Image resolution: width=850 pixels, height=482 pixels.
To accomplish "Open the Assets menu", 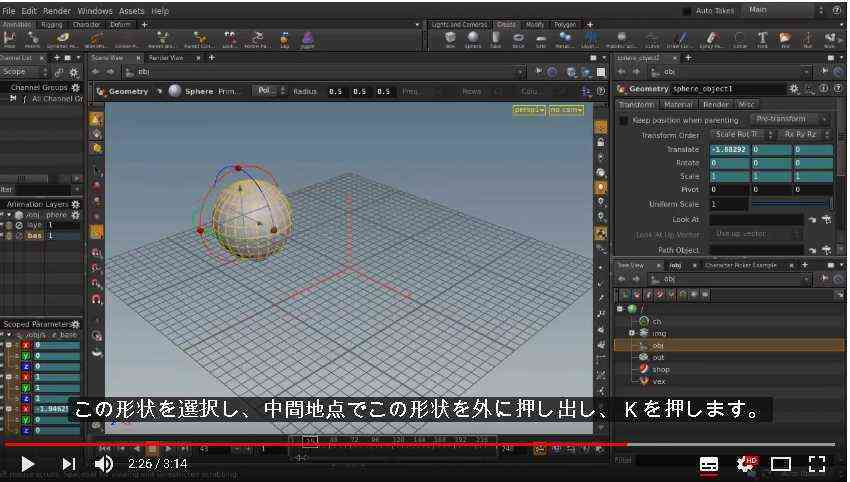I will click(132, 11).
